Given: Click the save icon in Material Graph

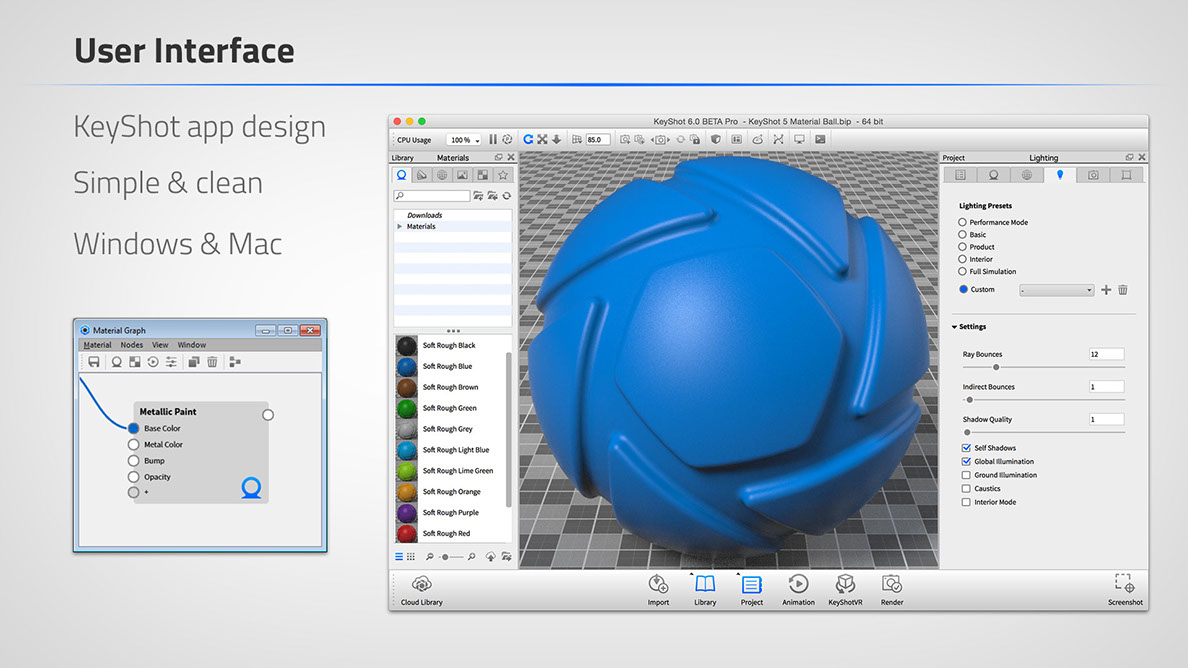Looking at the screenshot, I should click(x=94, y=362).
